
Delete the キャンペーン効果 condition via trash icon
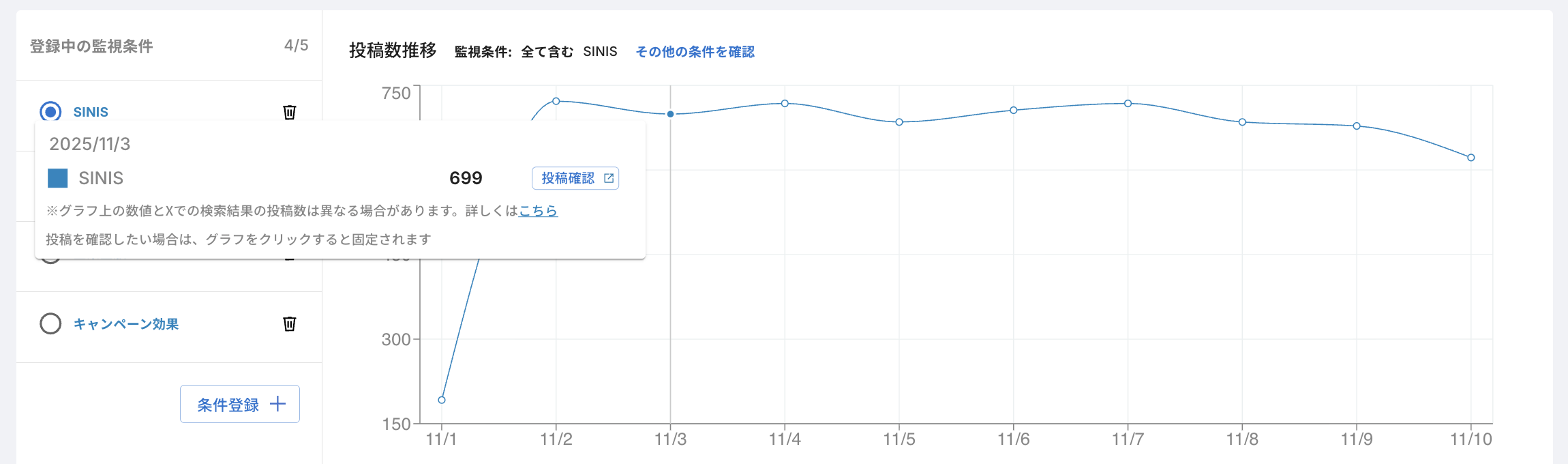[290, 323]
